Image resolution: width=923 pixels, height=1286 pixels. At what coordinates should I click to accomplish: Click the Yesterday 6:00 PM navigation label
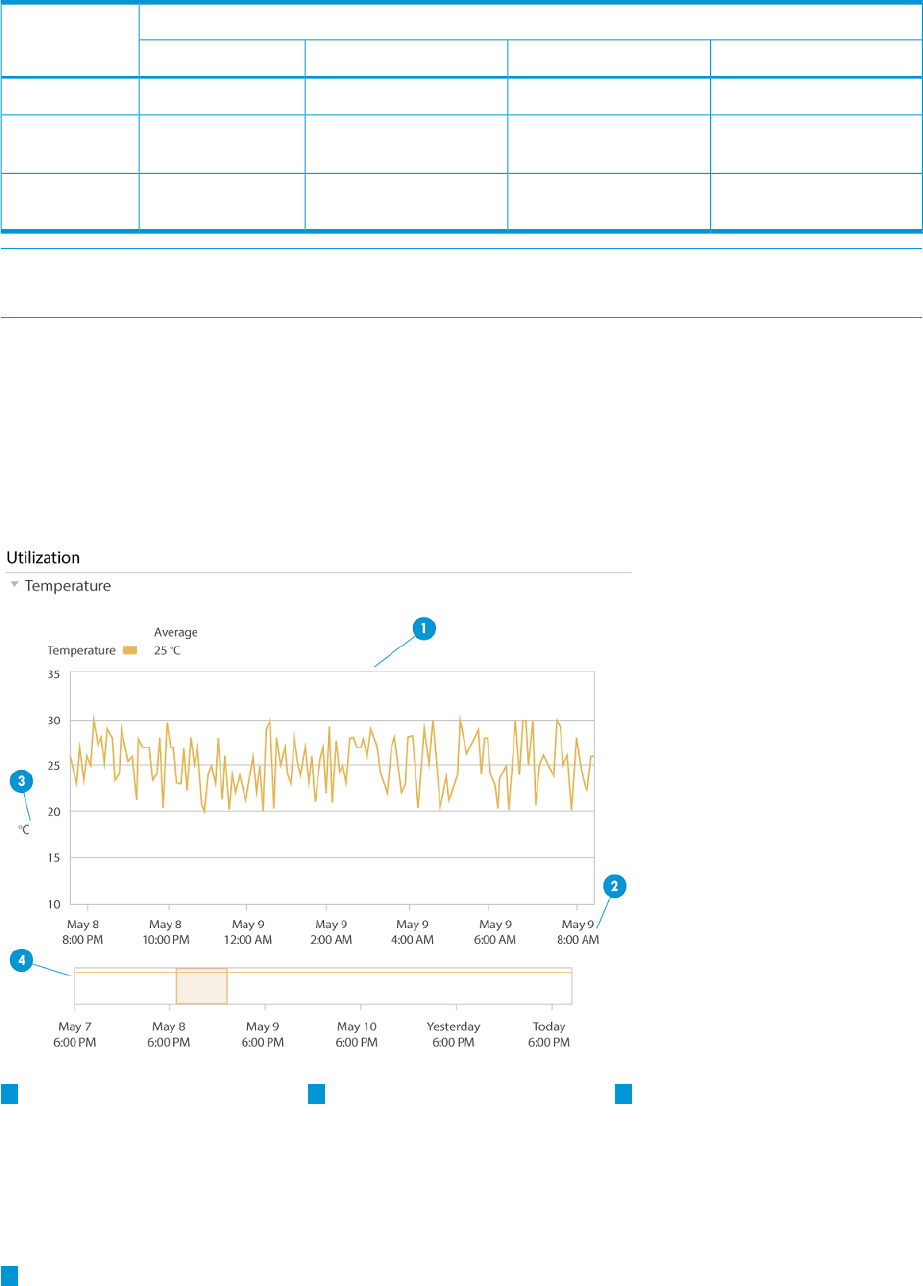click(453, 1034)
